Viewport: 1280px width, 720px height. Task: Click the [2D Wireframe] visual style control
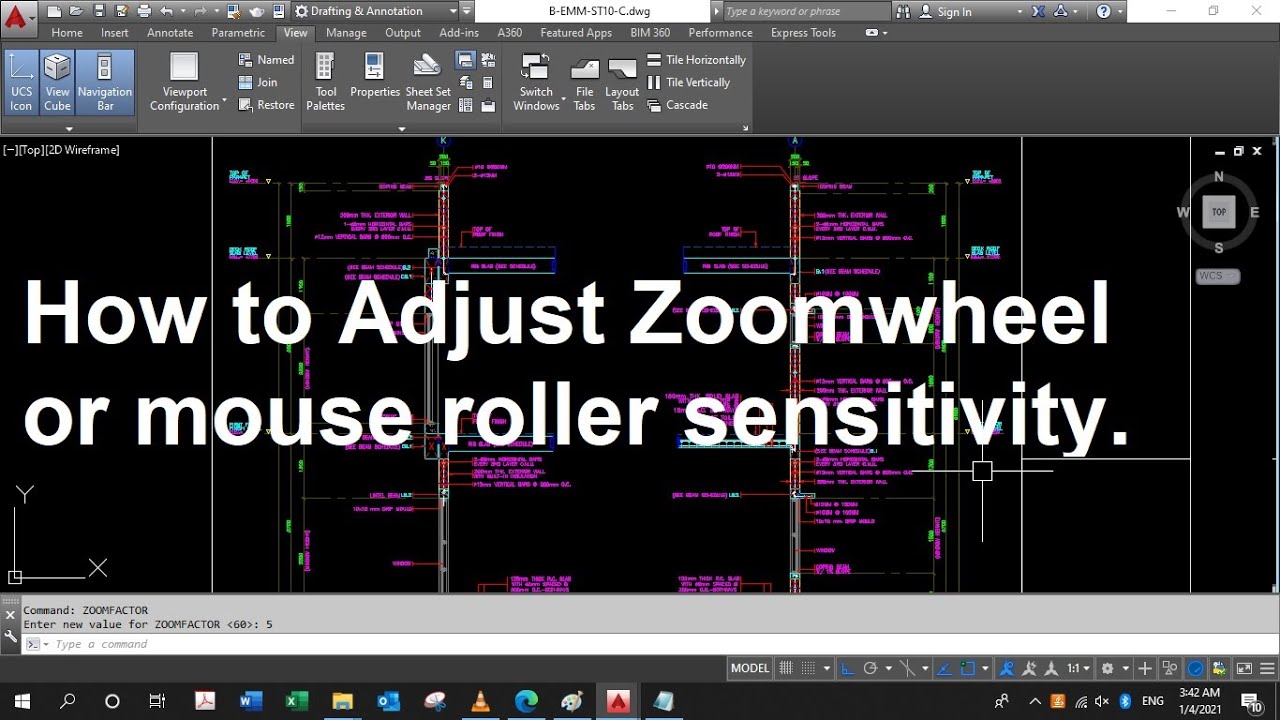[83, 150]
